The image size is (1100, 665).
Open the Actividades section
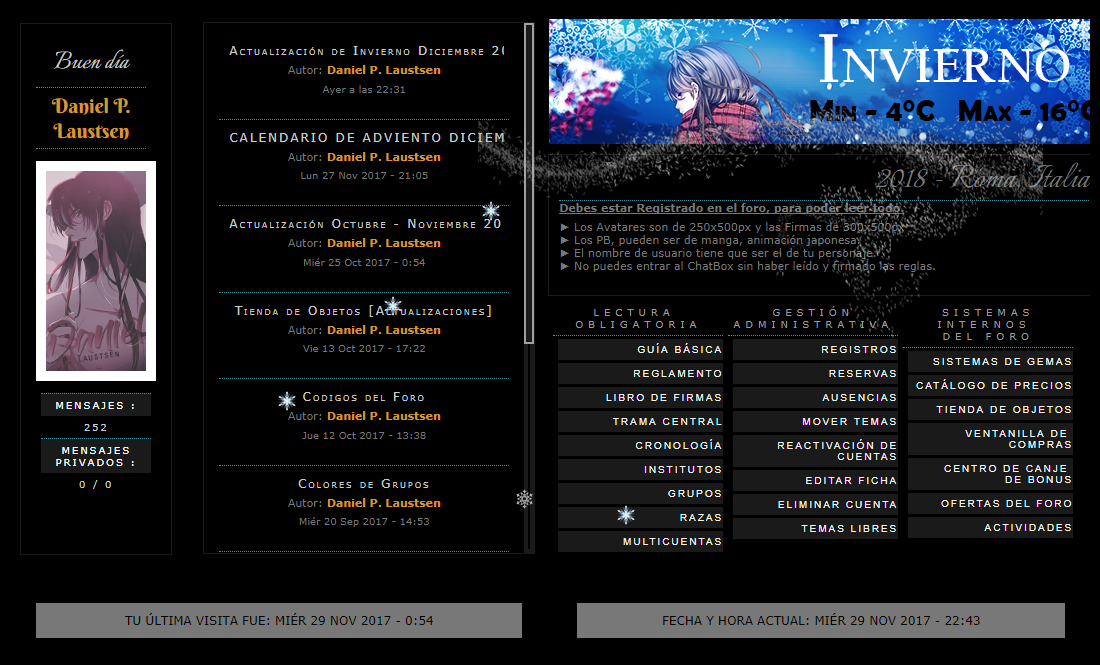click(x=990, y=527)
